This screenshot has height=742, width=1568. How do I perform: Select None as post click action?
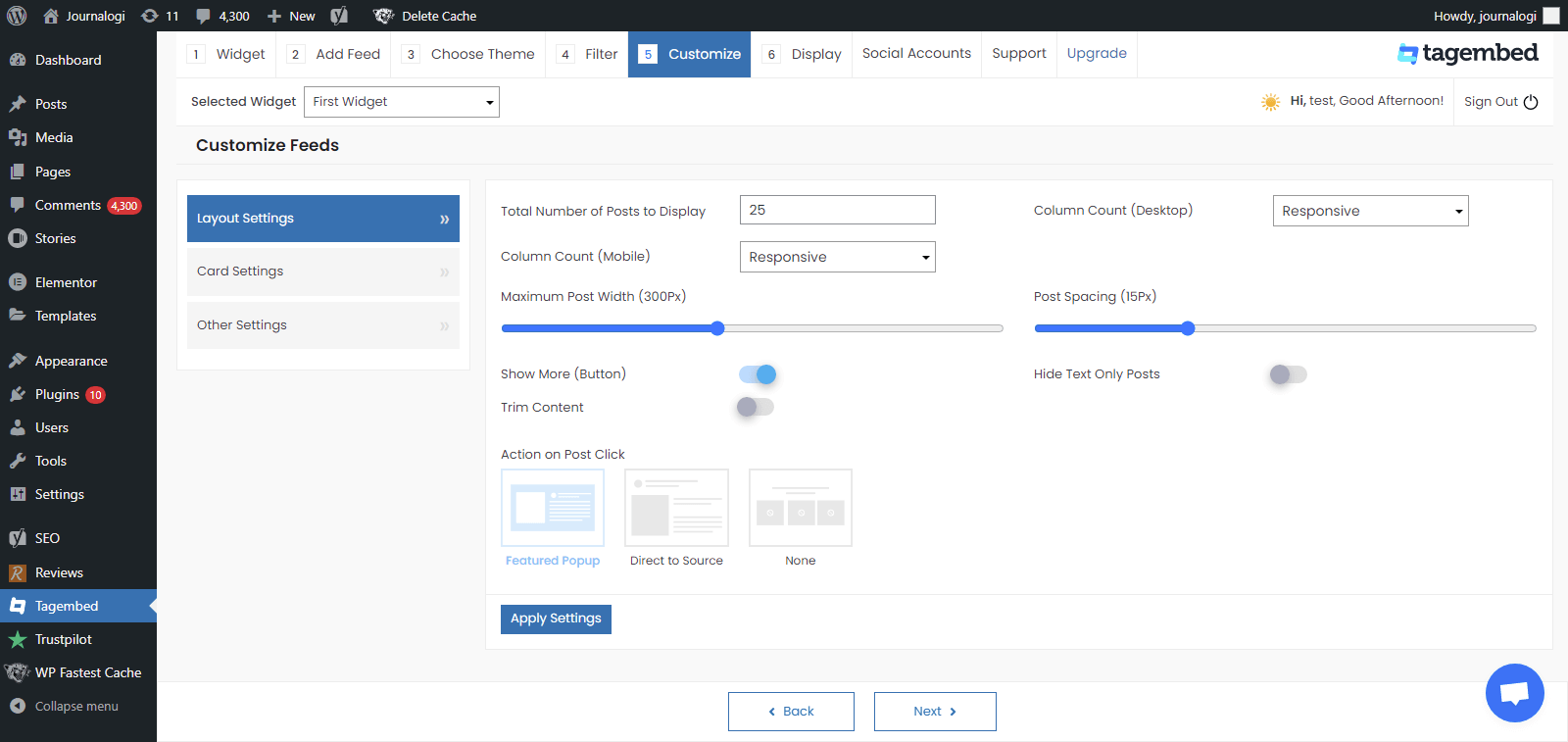[801, 508]
